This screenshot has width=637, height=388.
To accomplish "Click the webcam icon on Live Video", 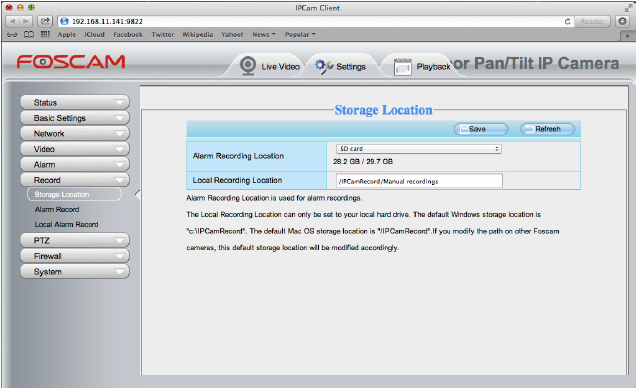I will 247,65.
